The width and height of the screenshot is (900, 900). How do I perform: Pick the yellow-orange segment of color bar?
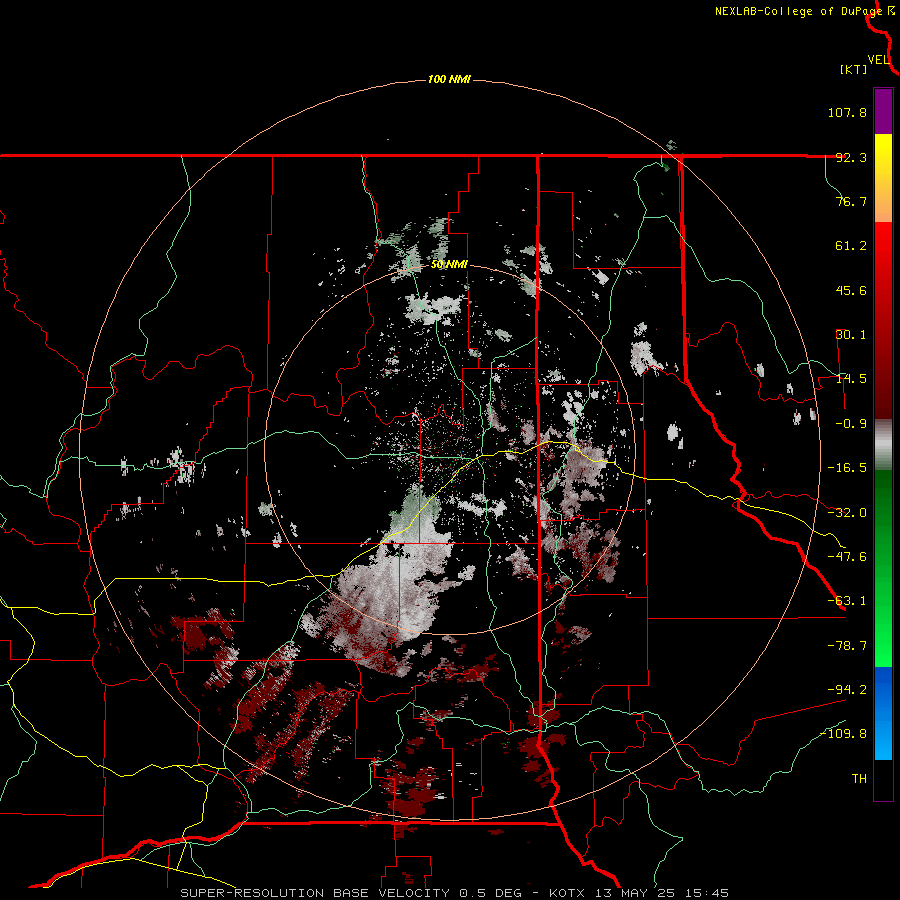tap(883, 178)
